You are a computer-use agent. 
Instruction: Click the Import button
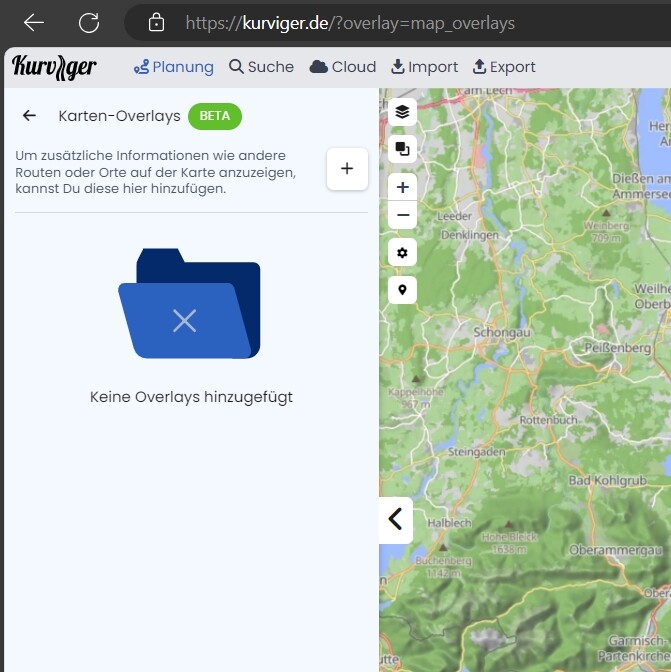[424, 67]
